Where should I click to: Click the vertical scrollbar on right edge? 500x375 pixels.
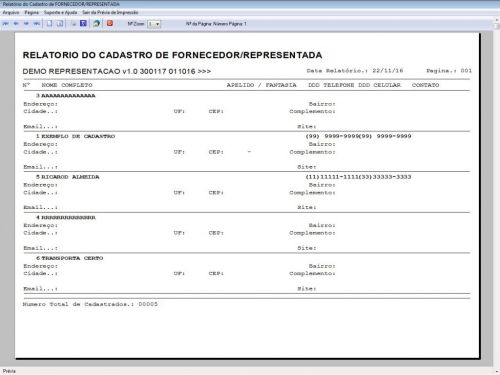point(496,197)
